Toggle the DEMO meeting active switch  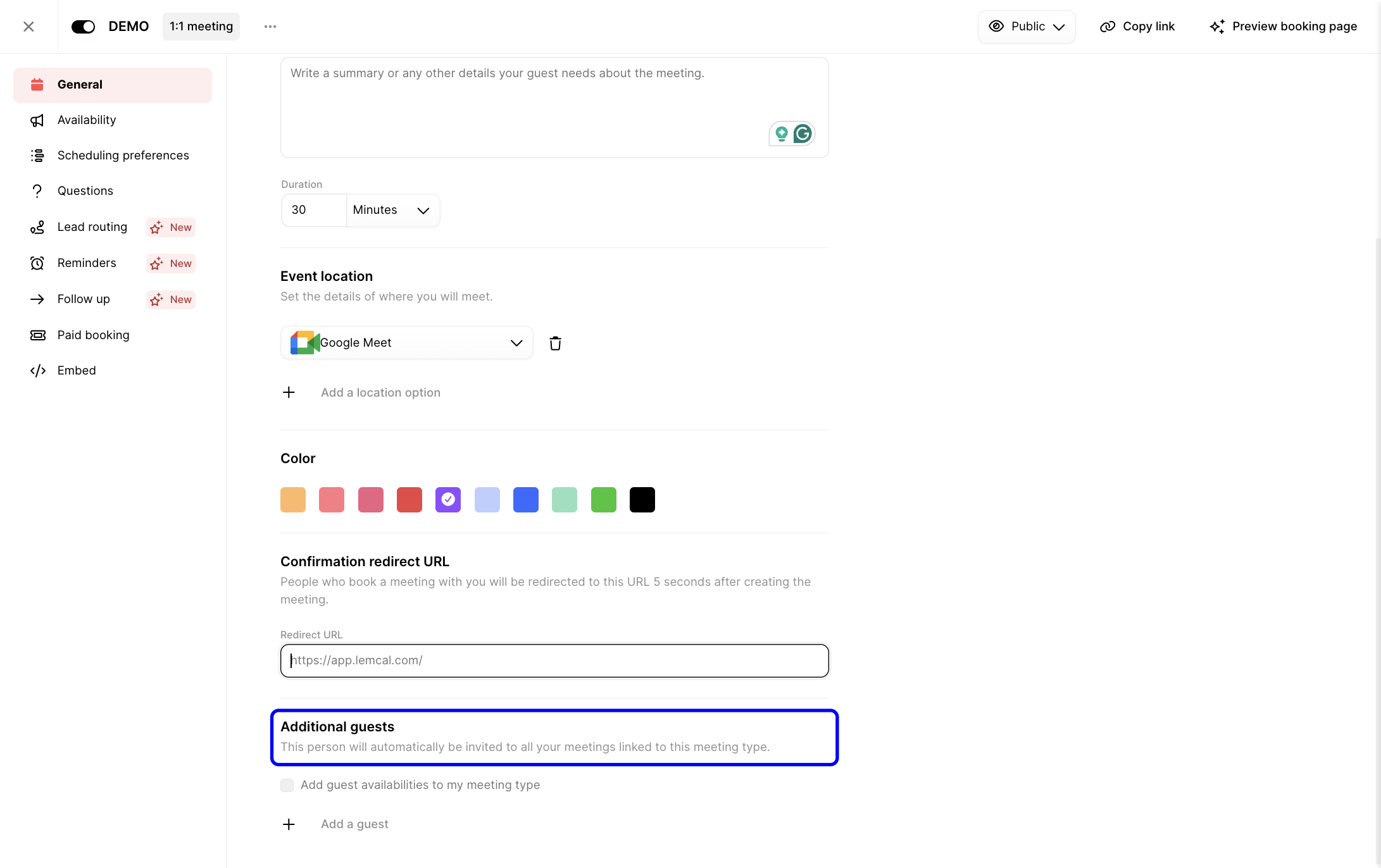[83, 27]
